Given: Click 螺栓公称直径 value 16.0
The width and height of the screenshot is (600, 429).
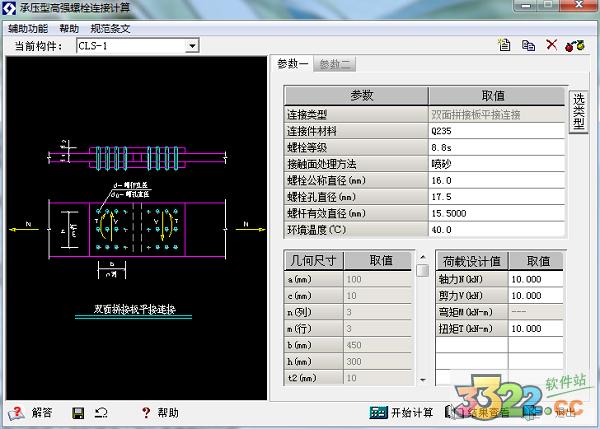Looking at the screenshot, I should (x=497, y=181).
